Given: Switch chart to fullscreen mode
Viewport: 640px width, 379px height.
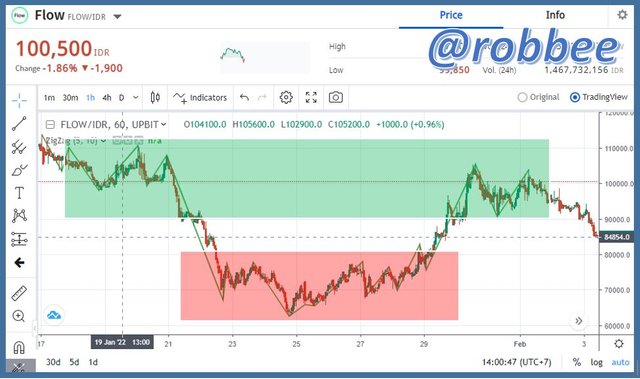Looking at the screenshot, I should [x=311, y=97].
